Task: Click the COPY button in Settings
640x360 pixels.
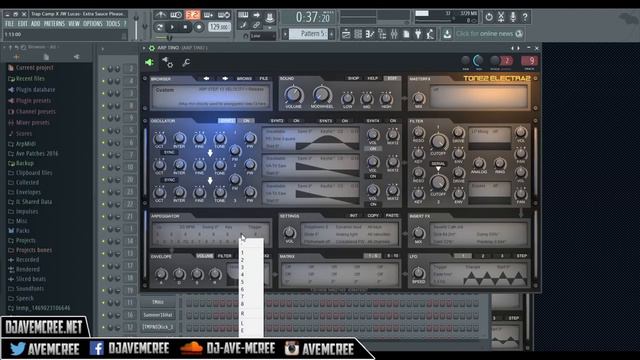Action: point(373,216)
